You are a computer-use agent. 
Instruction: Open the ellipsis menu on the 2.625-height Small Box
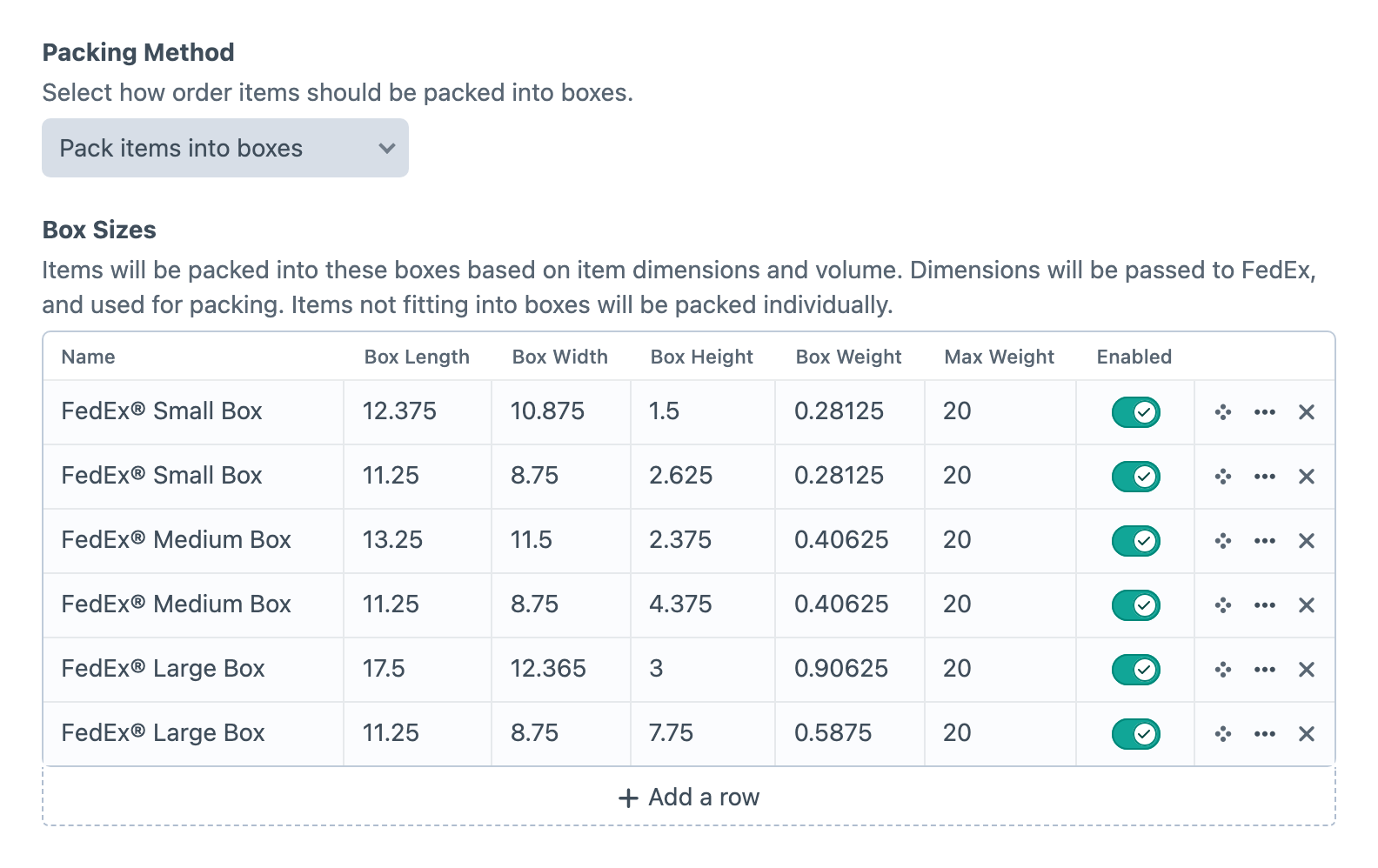point(1265,477)
